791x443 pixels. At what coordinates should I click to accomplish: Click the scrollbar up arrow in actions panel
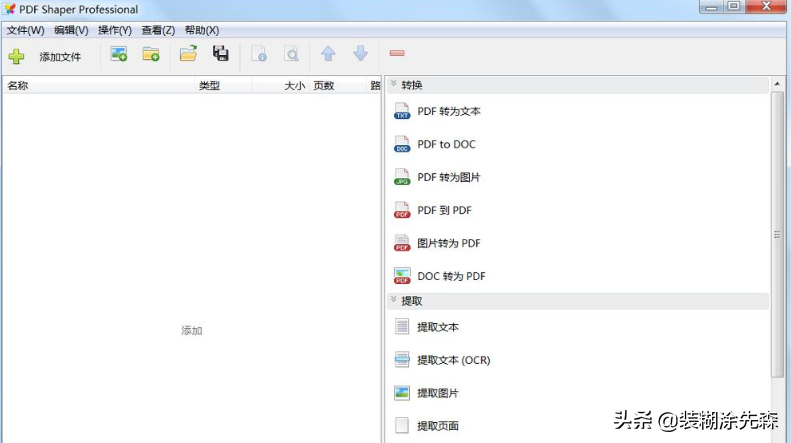coord(777,84)
